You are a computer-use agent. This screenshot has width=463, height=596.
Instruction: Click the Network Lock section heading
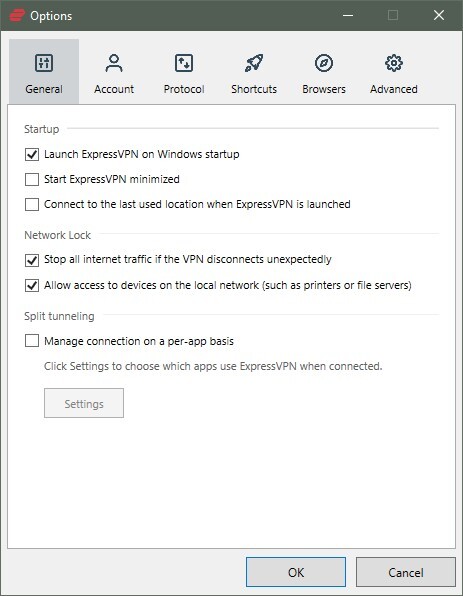[58, 235]
